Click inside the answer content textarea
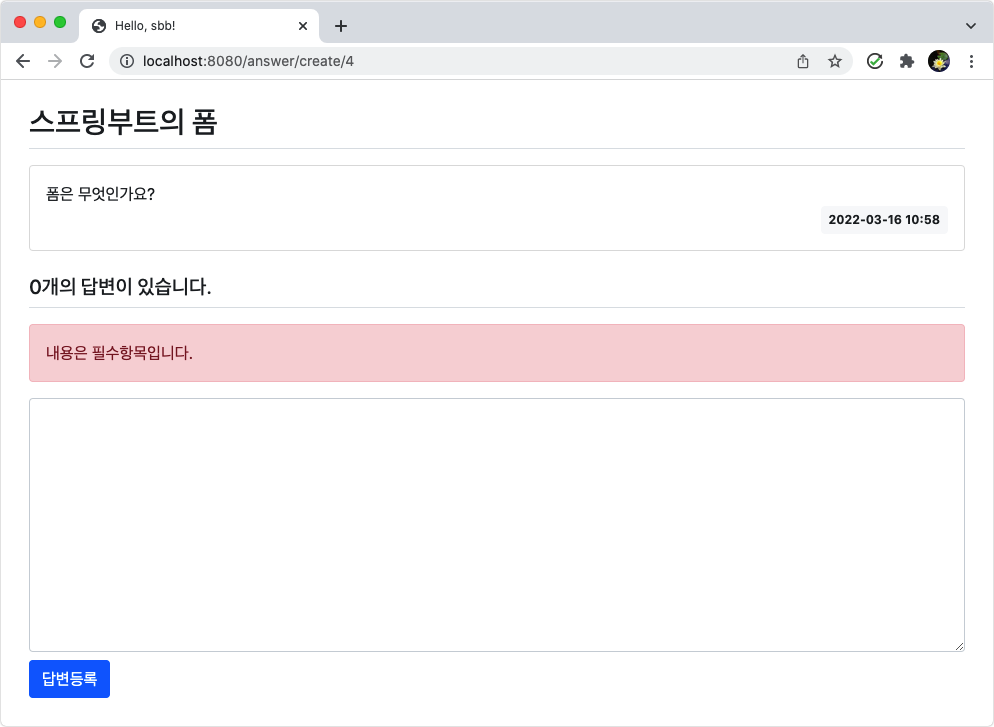 point(497,525)
